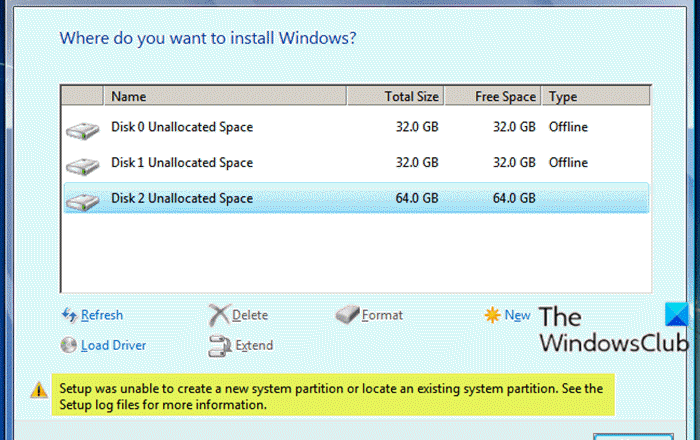Open the Load Driver link
The image size is (700, 440).
tap(113, 345)
